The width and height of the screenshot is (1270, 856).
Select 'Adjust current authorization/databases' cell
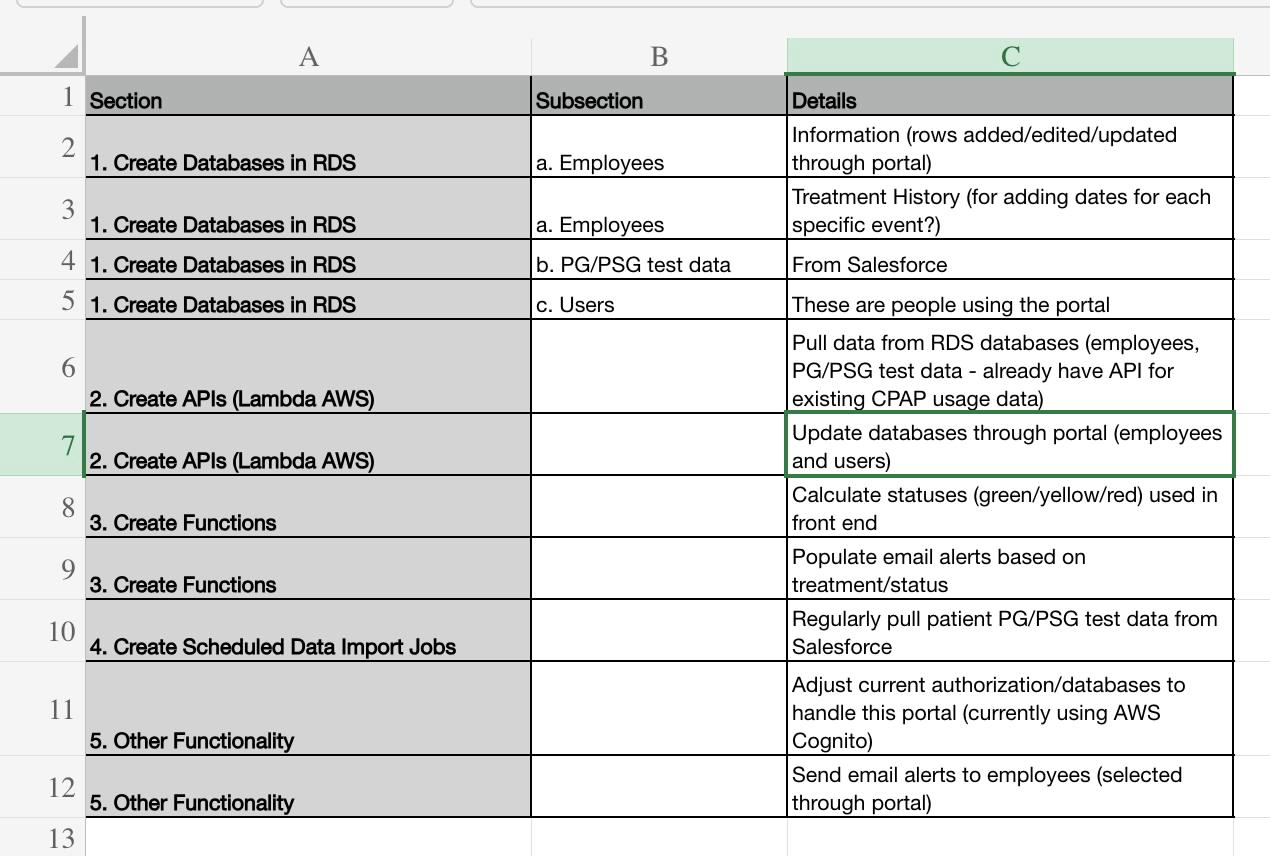1010,712
